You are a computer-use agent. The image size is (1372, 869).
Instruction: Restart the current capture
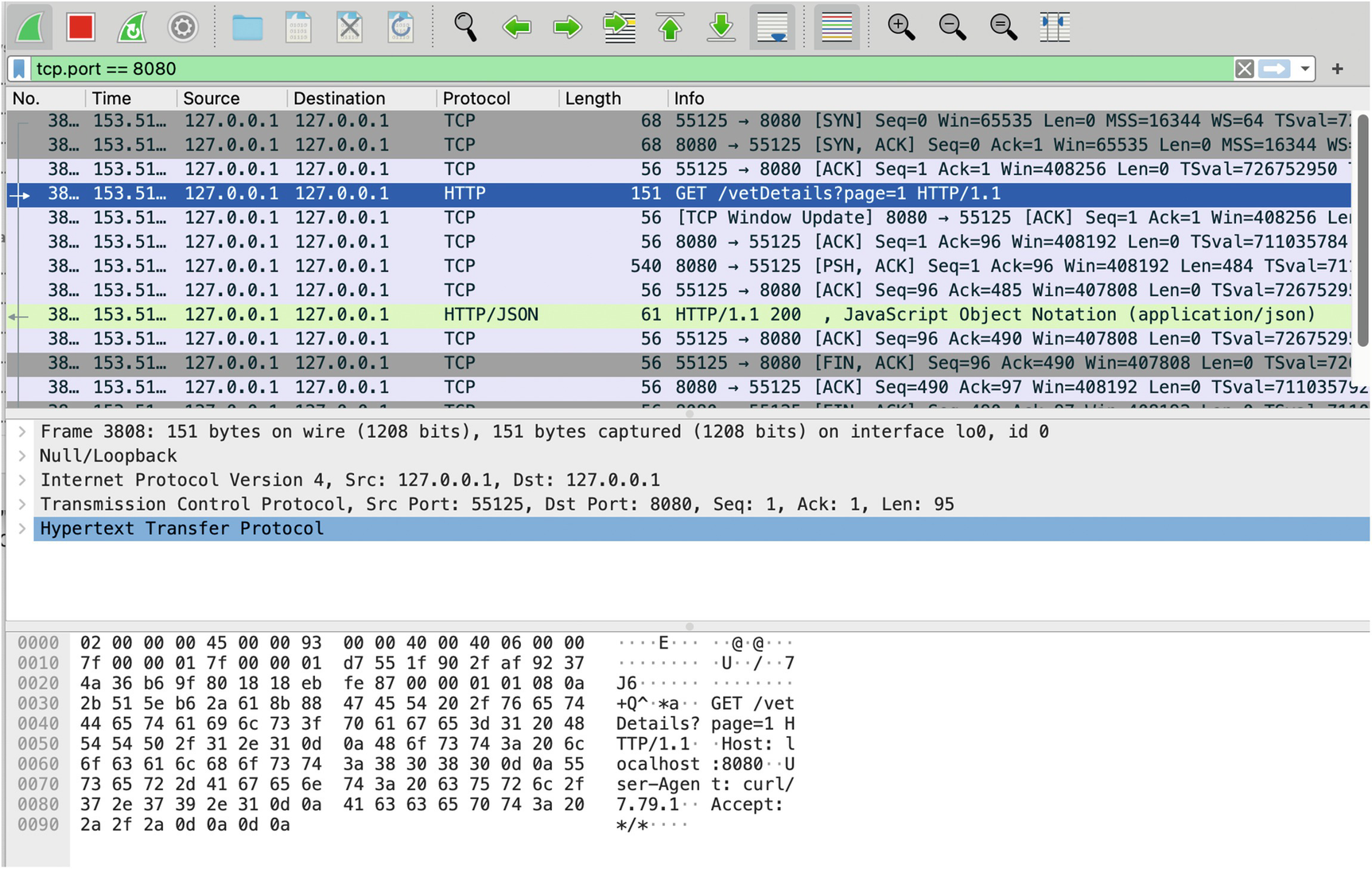pos(131,28)
